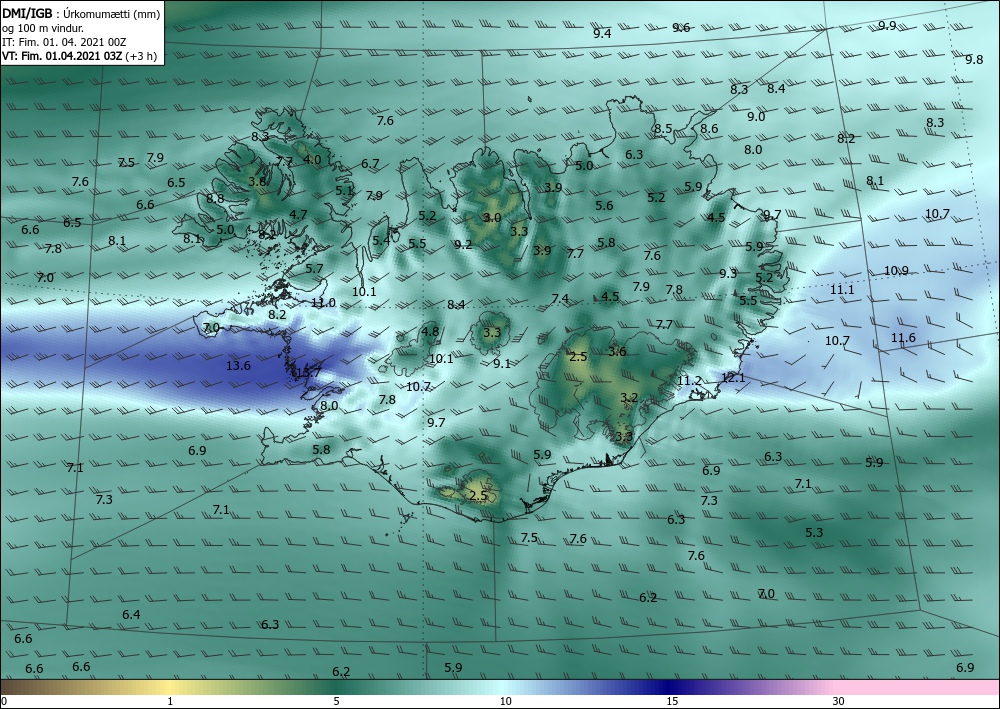Screen dimensions: 1000x709
Task: Click the 3.8 value in the Westfjords
Action: point(257,182)
